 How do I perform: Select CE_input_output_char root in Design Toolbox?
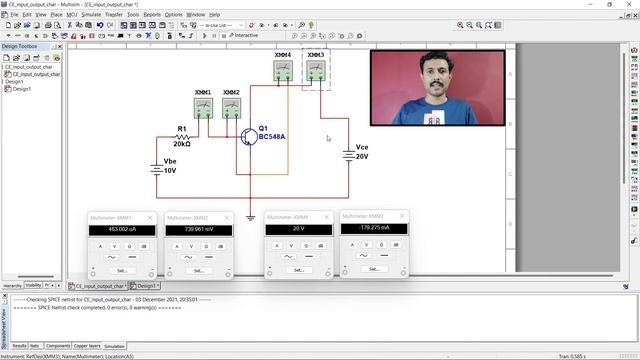point(29,67)
